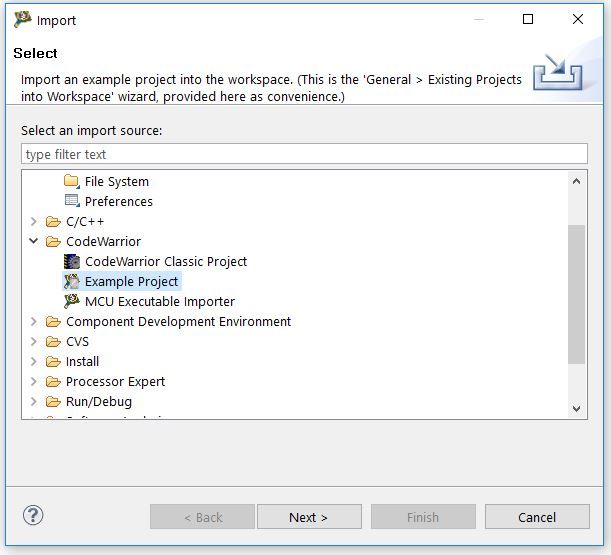Click the tree scrollbar down arrow
Screen dimensions: 611x555
(576, 409)
